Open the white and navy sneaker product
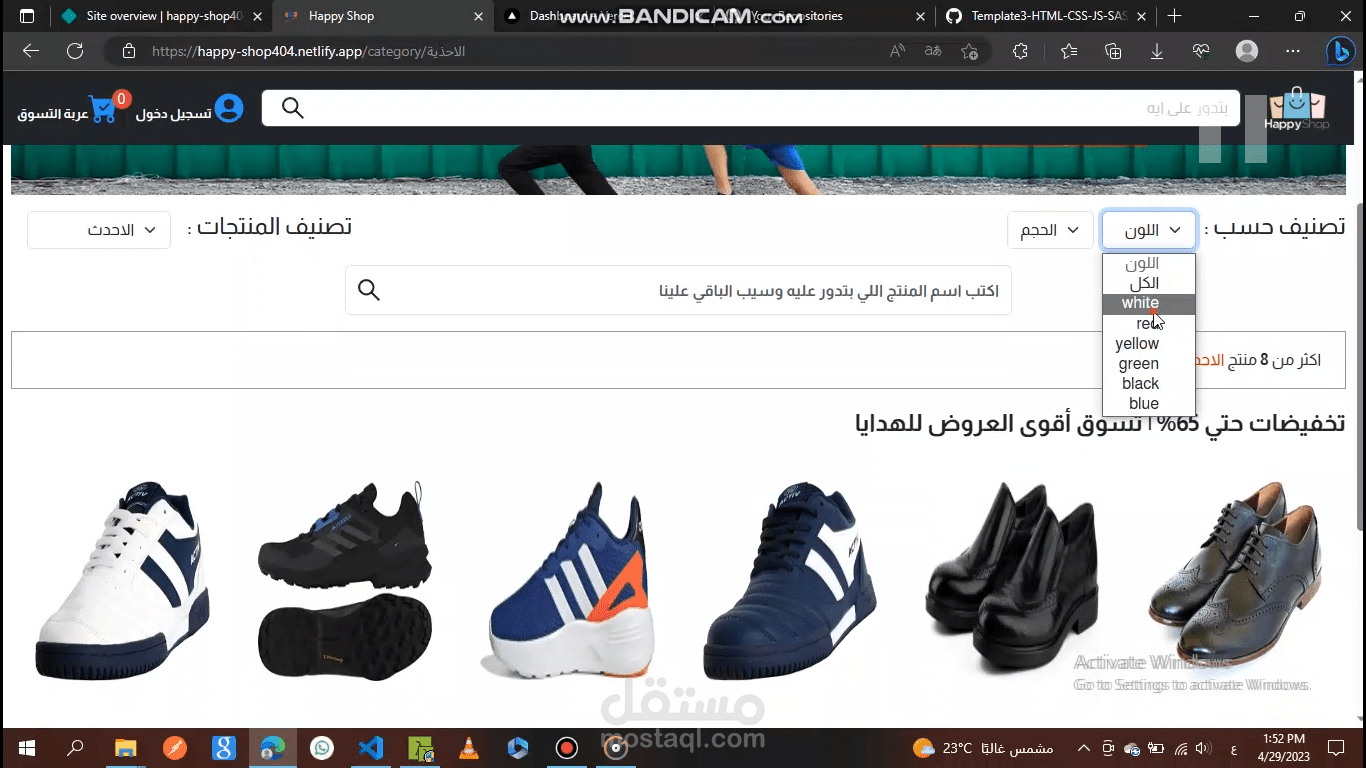 (x=123, y=580)
